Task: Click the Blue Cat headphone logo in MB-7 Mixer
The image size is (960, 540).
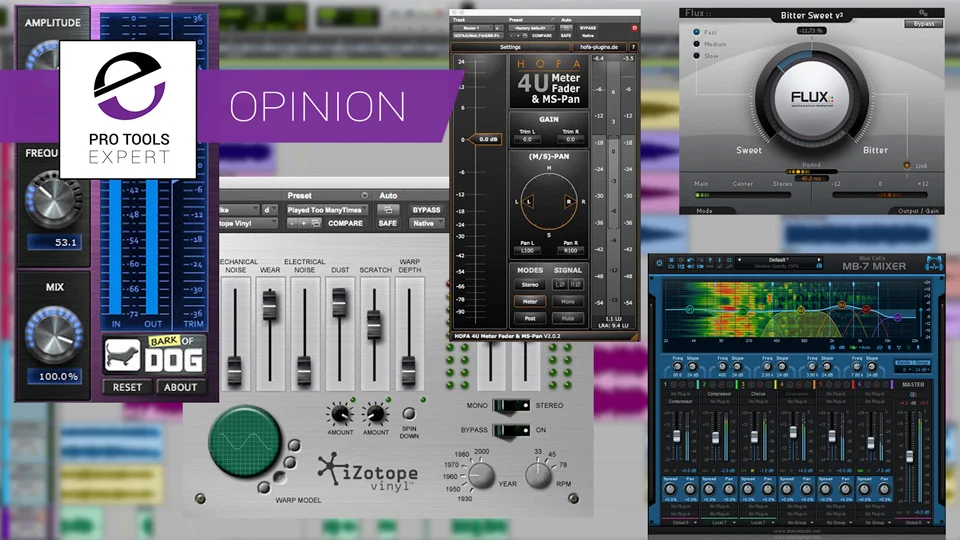Action: point(933,264)
